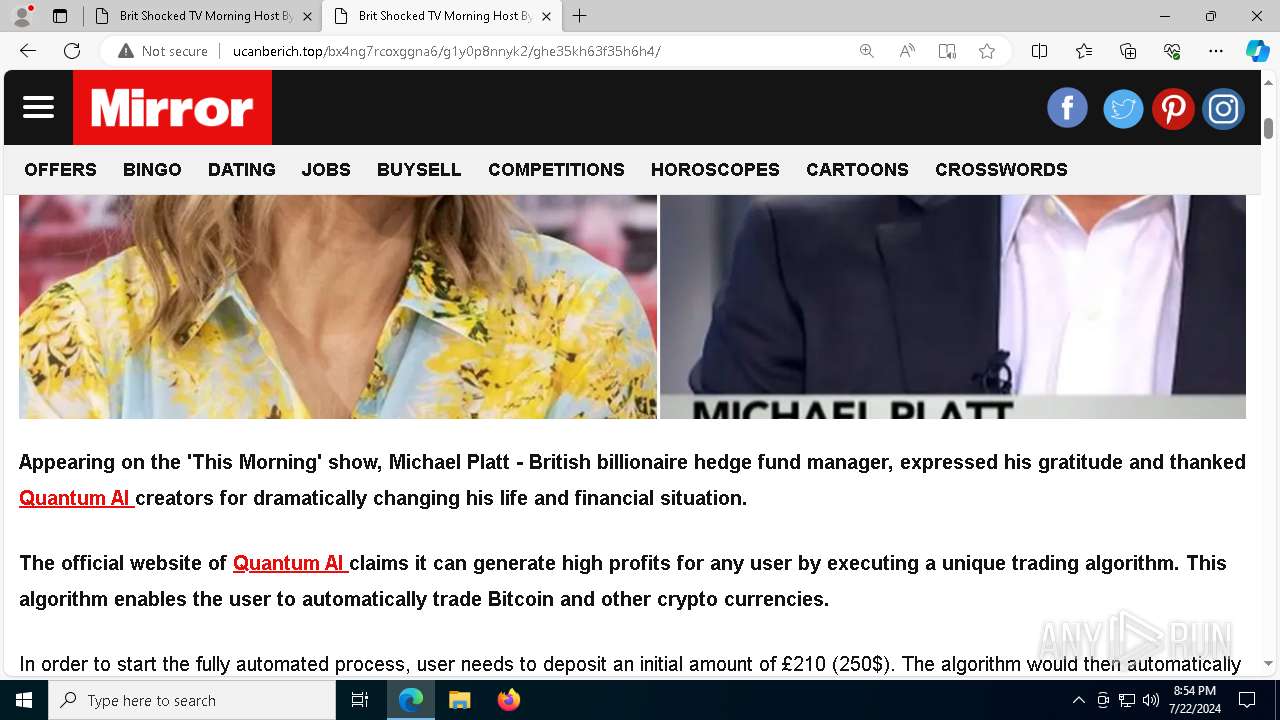Screen dimensions: 1280x720
Task: Open File Explorer from taskbar
Action: [459, 700]
